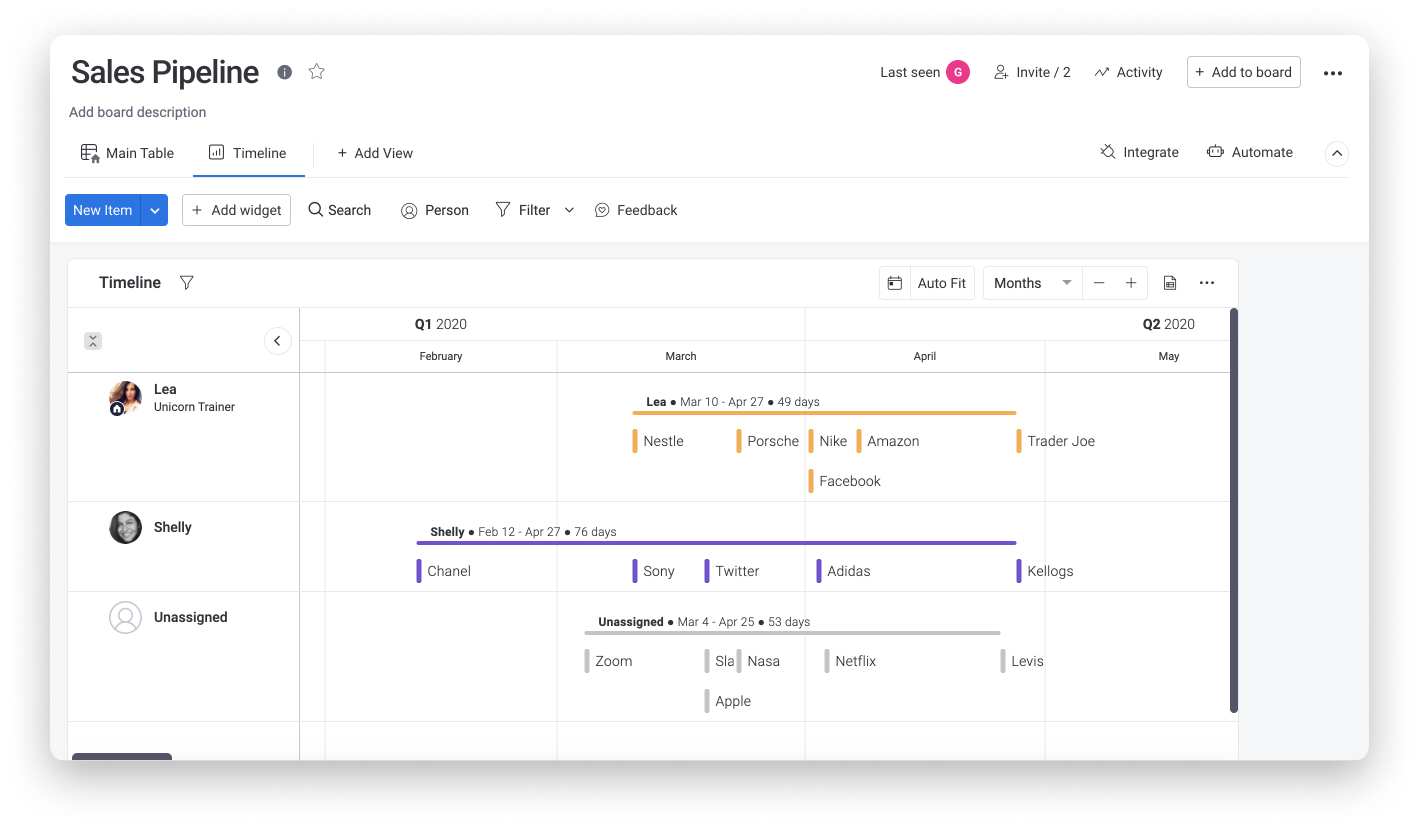This screenshot has height=826, width=1419.
Task: Expand the Filter dropdown chevron
Action: click(570, 210)
